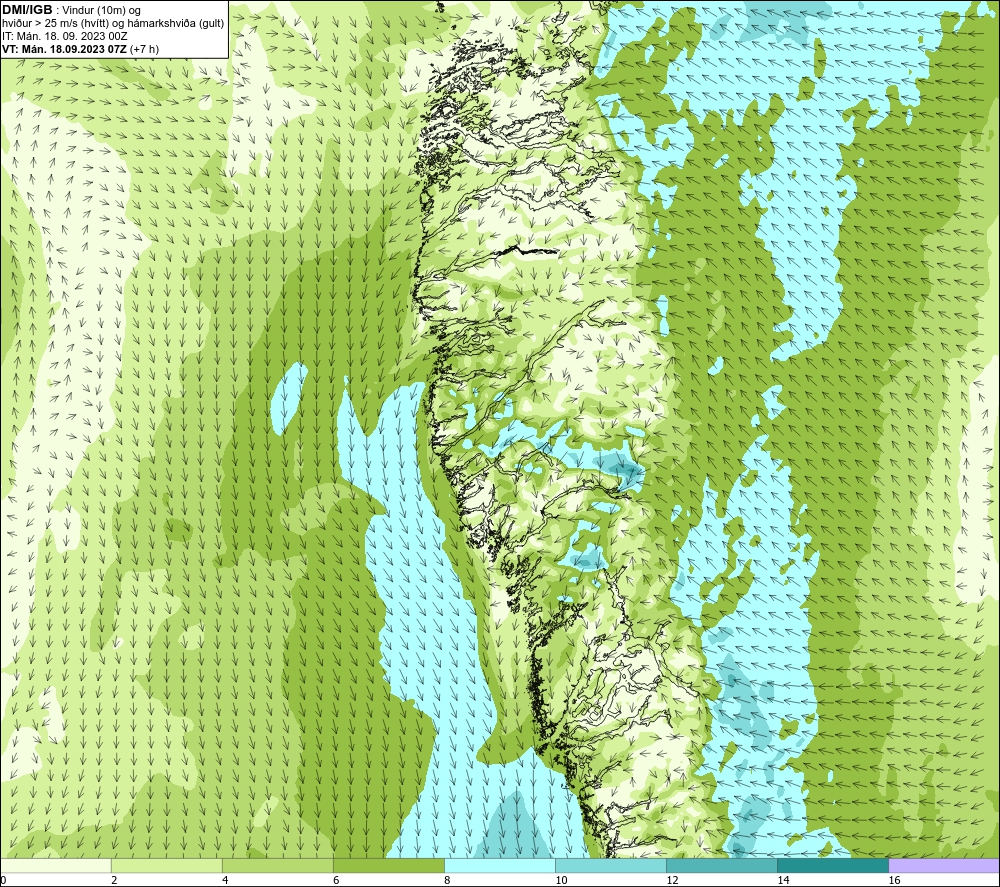Click the purple legend swatch above 16 m/s
Viewport: 1000px width, 887px height.
click(x=944, y=865)
